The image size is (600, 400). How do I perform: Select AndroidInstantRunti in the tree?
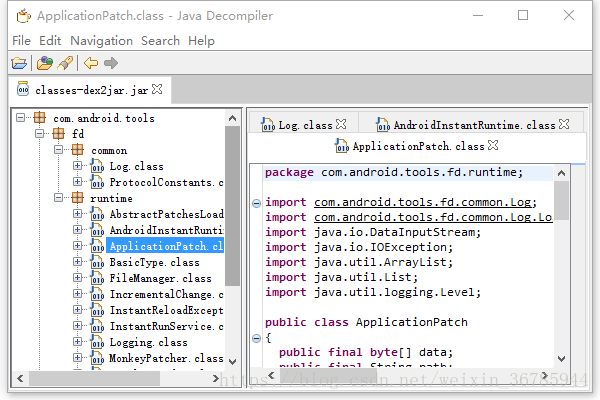[x=166, y=230]
